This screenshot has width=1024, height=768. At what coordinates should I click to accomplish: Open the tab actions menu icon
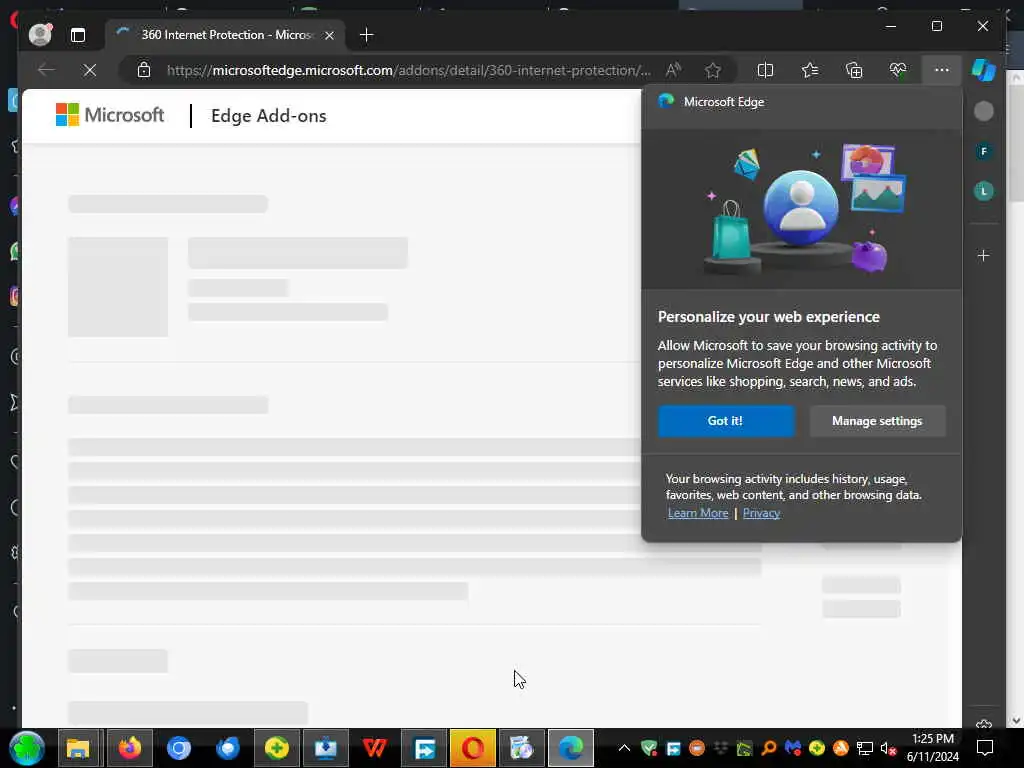(x=78, y=35)
